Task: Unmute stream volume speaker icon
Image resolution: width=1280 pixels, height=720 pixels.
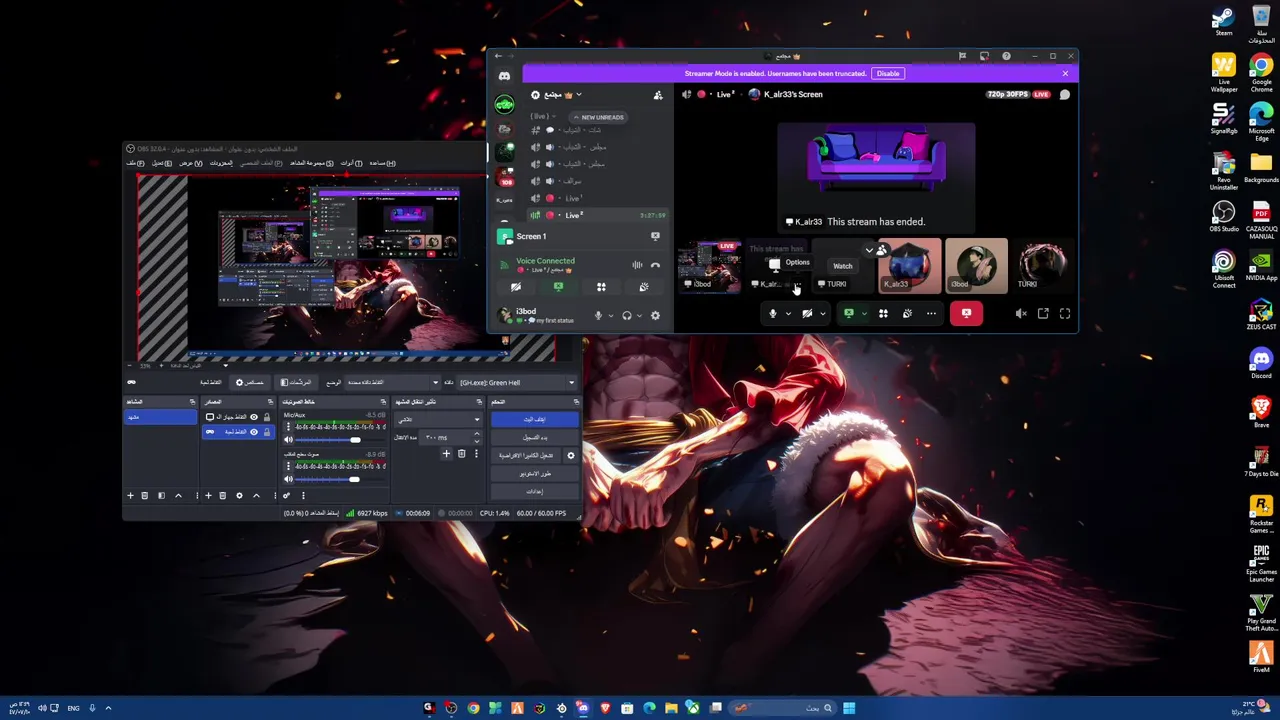Action: point(1021,314)
